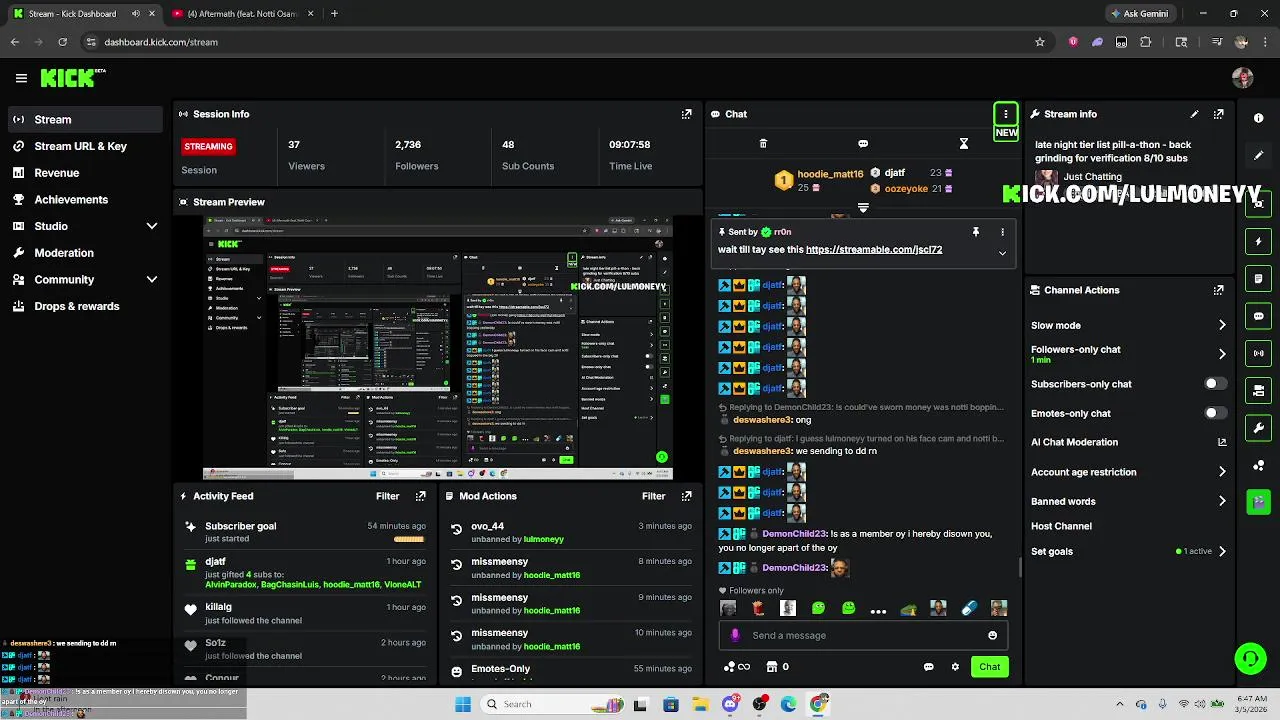Click the speech bubble icon in chat toolbar
Viewport: 1280px width, 720px height.
[863, 144]
